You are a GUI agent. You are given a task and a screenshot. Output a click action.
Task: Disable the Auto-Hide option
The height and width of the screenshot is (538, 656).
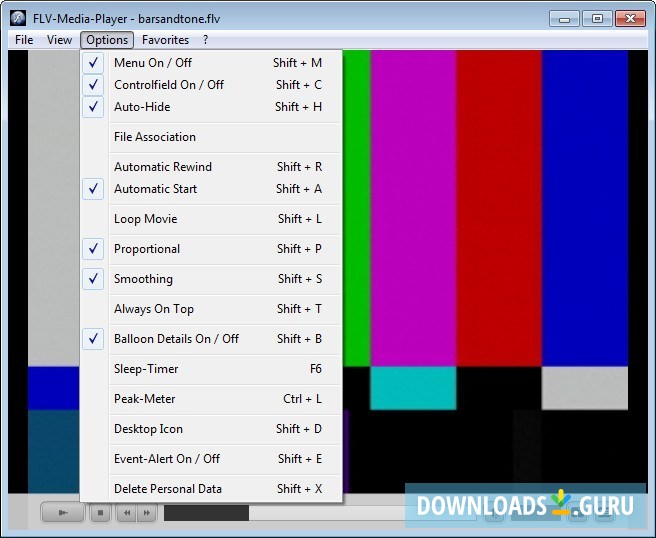pos(211,107)
